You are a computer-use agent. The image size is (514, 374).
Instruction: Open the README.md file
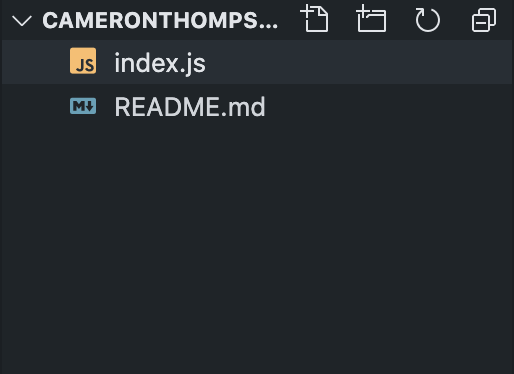(x=190, y=107)
